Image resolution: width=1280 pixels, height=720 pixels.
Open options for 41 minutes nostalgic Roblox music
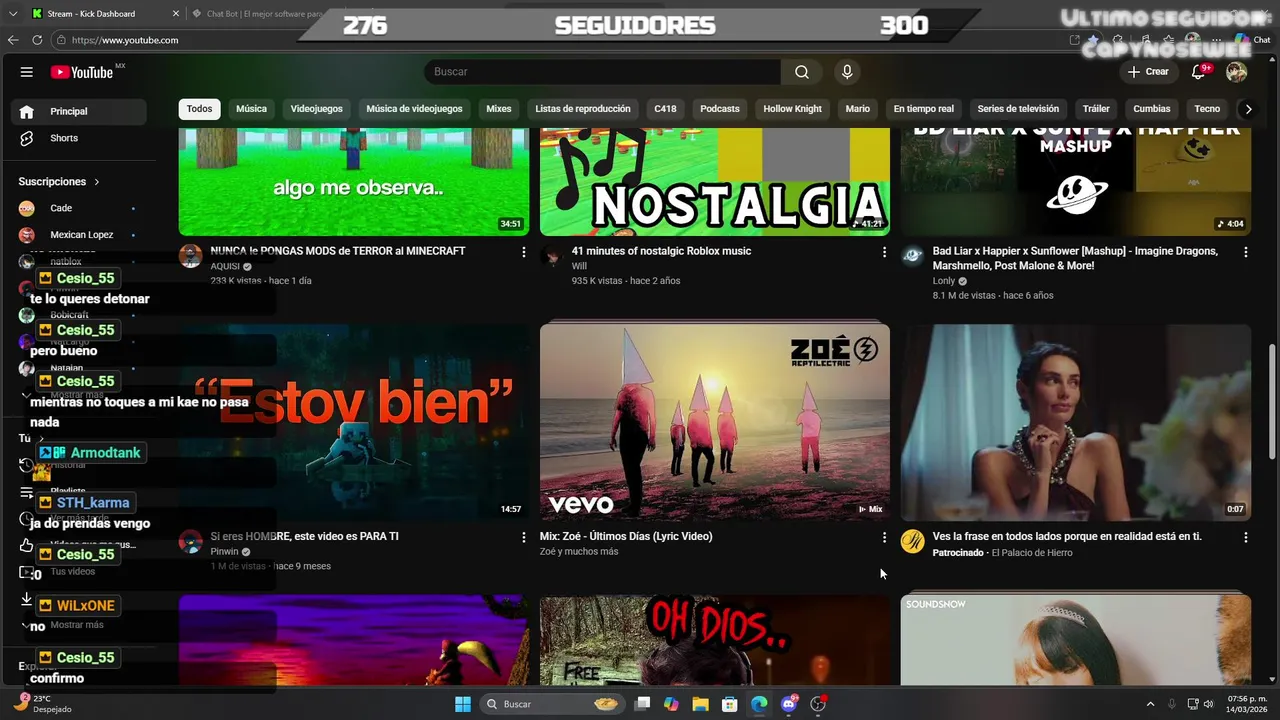coord(884,252)
